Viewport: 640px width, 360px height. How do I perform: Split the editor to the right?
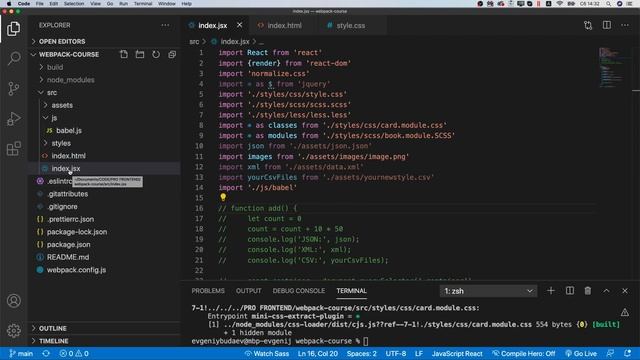(x=607, y=25)
